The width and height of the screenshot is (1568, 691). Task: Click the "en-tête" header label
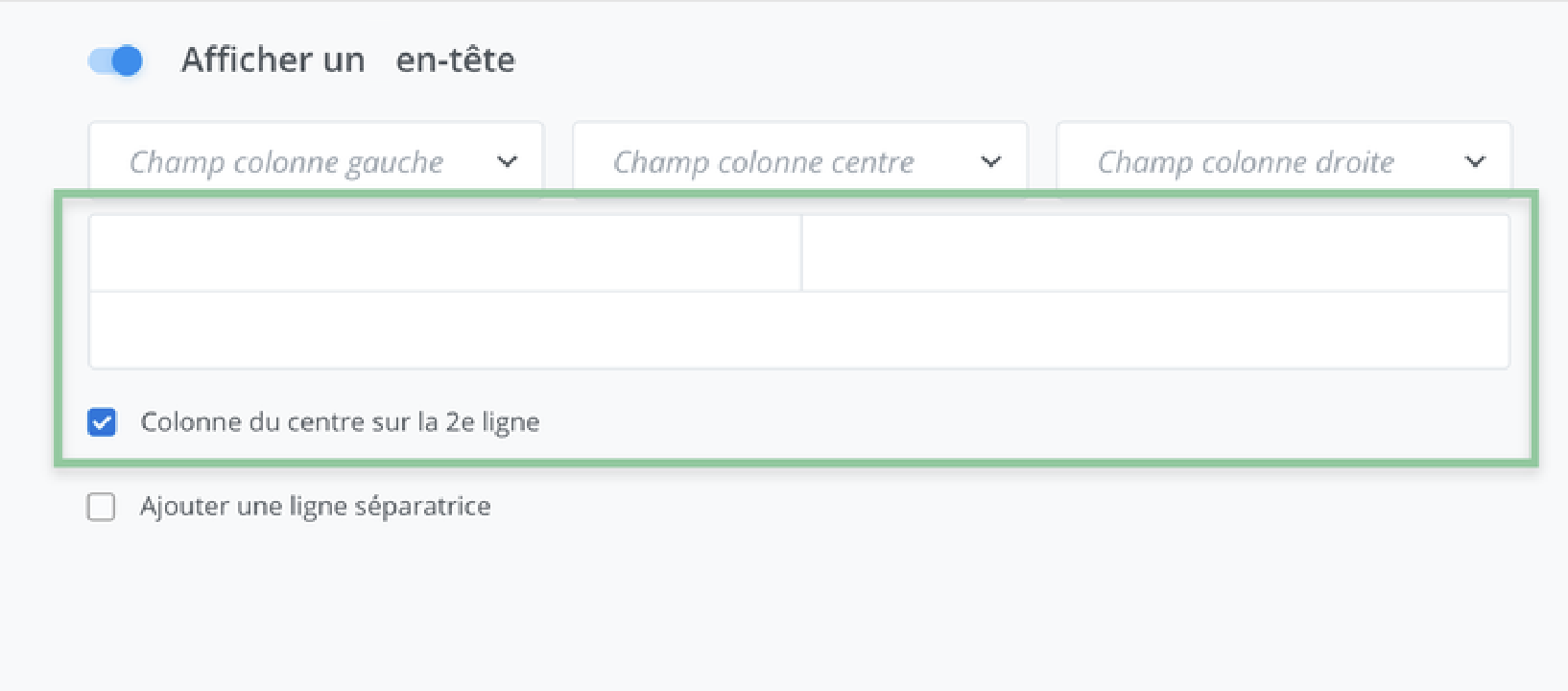455,60
